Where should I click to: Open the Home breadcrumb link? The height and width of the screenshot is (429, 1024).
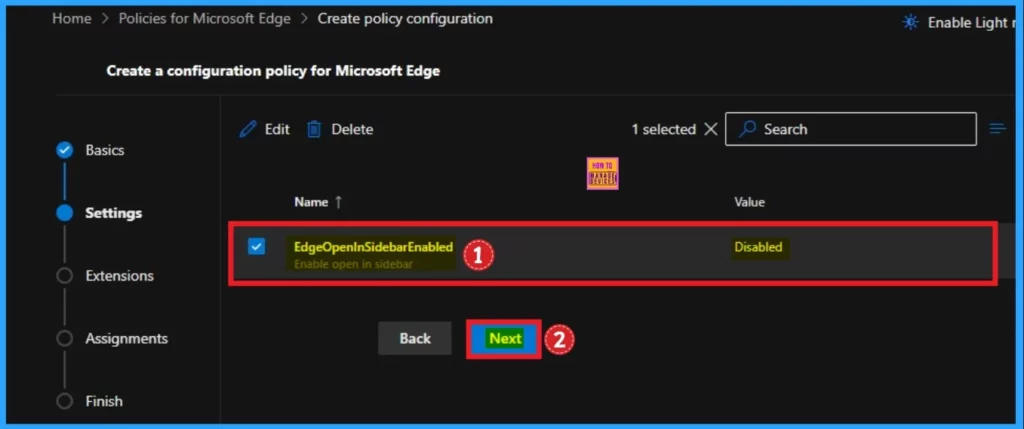[72, 19]
